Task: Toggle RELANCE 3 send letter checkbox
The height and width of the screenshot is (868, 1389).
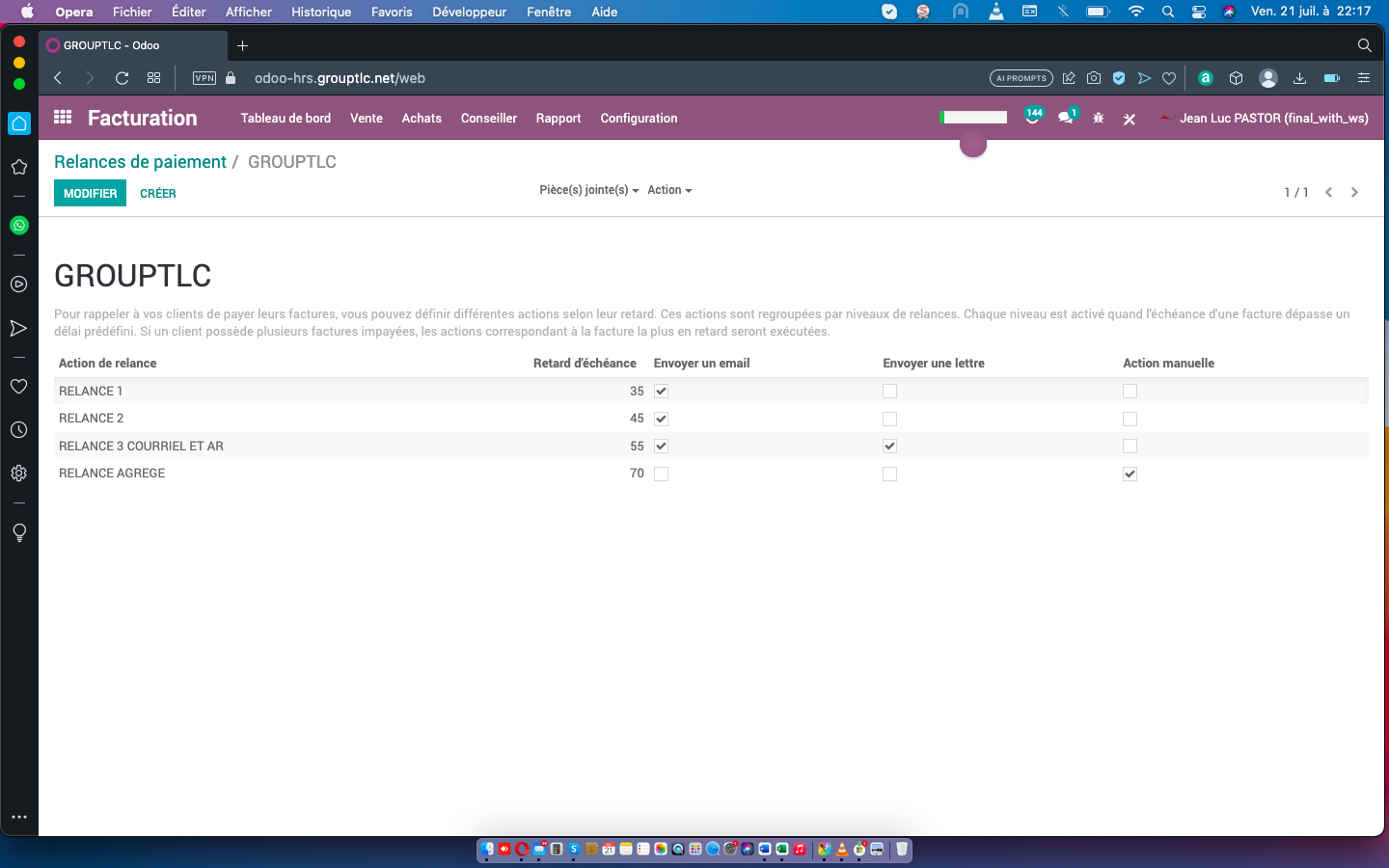Action: click(x=889, y=447)
